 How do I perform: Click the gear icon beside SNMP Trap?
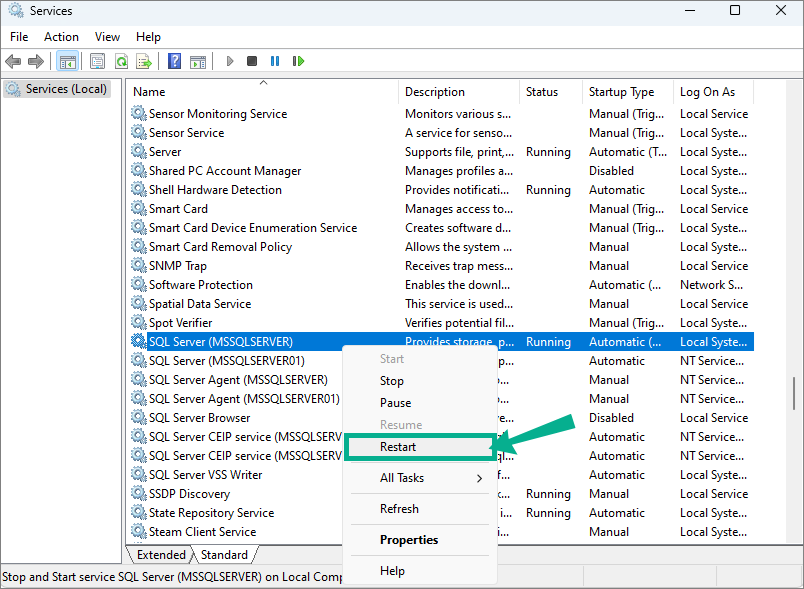pos(138,265)
